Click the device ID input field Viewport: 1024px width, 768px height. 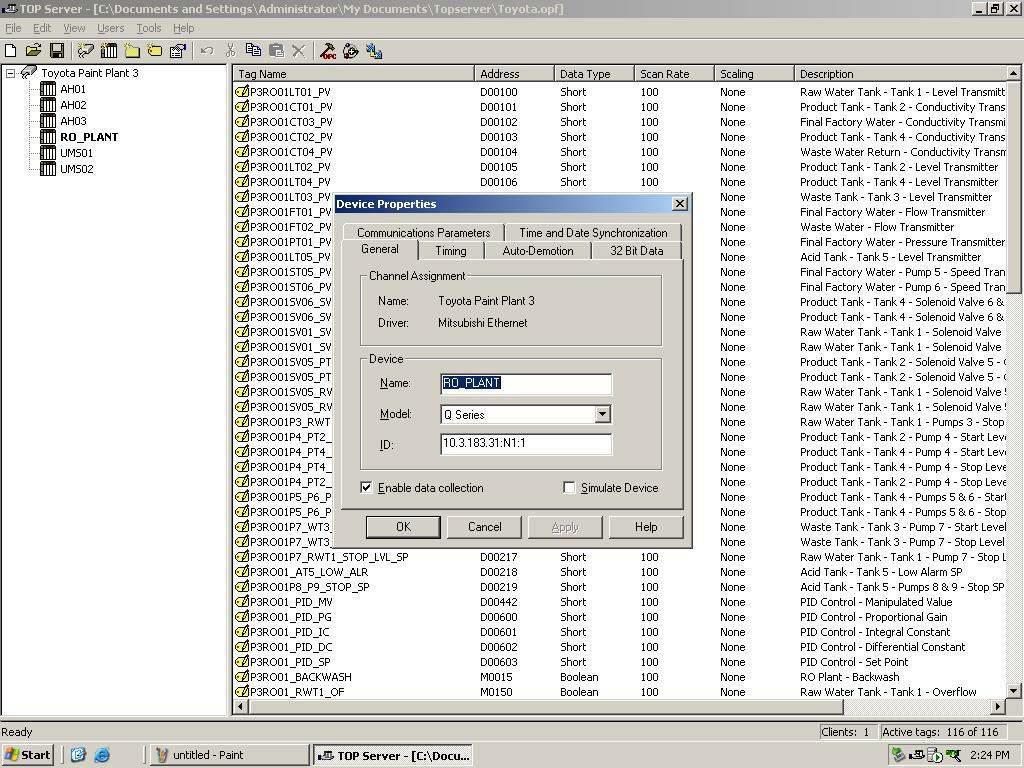526,444
